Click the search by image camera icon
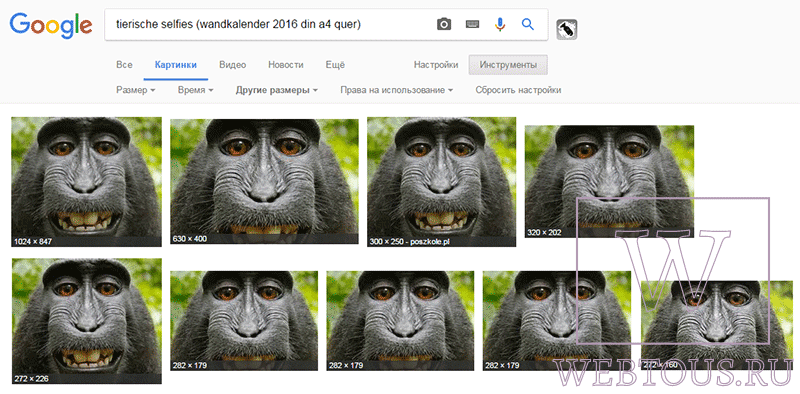Screen dimensions: 800x394 pyautogui.click(x=444, y=24)
